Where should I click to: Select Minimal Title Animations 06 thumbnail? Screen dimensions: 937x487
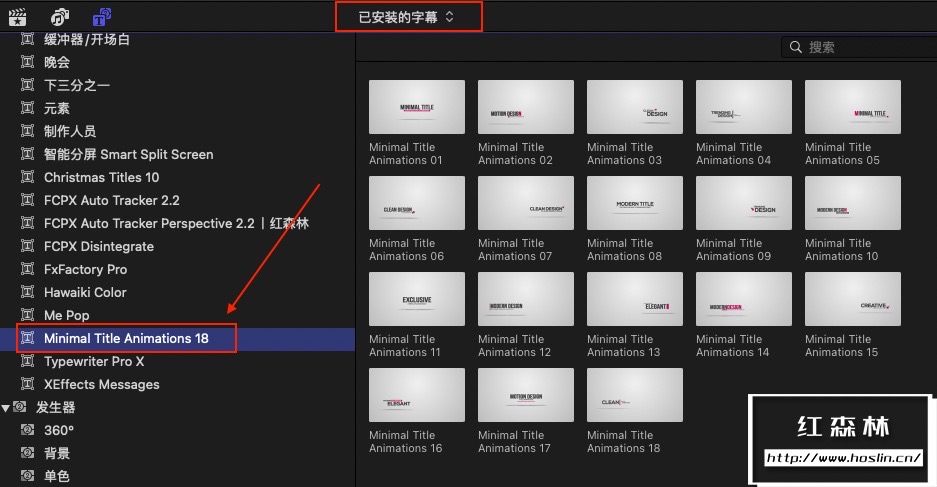[x=417, y=203]
